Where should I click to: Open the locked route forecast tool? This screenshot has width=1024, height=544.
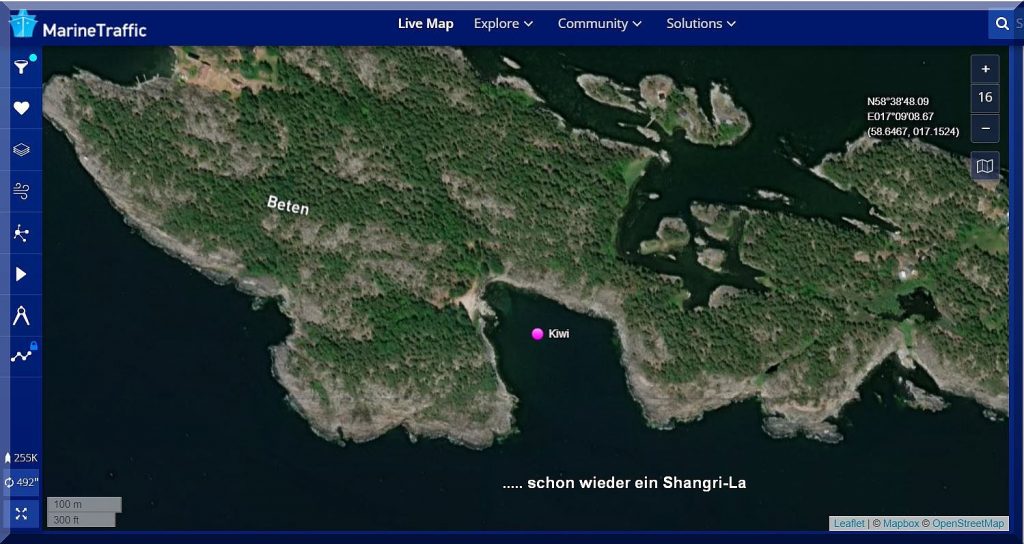pos(21,355)
